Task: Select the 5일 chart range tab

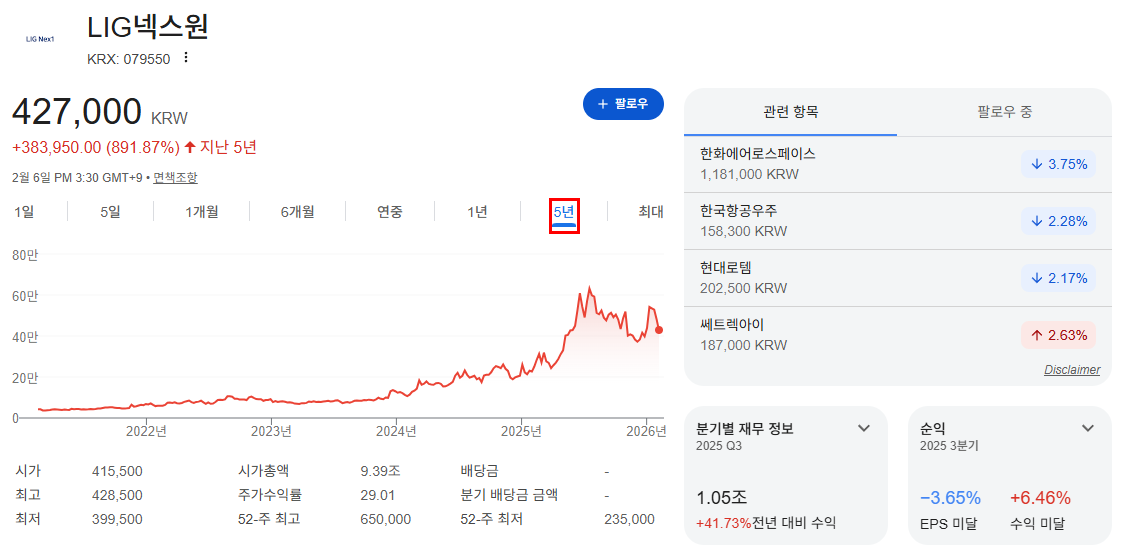Action: pyautogui.click(x=110, y=212)
